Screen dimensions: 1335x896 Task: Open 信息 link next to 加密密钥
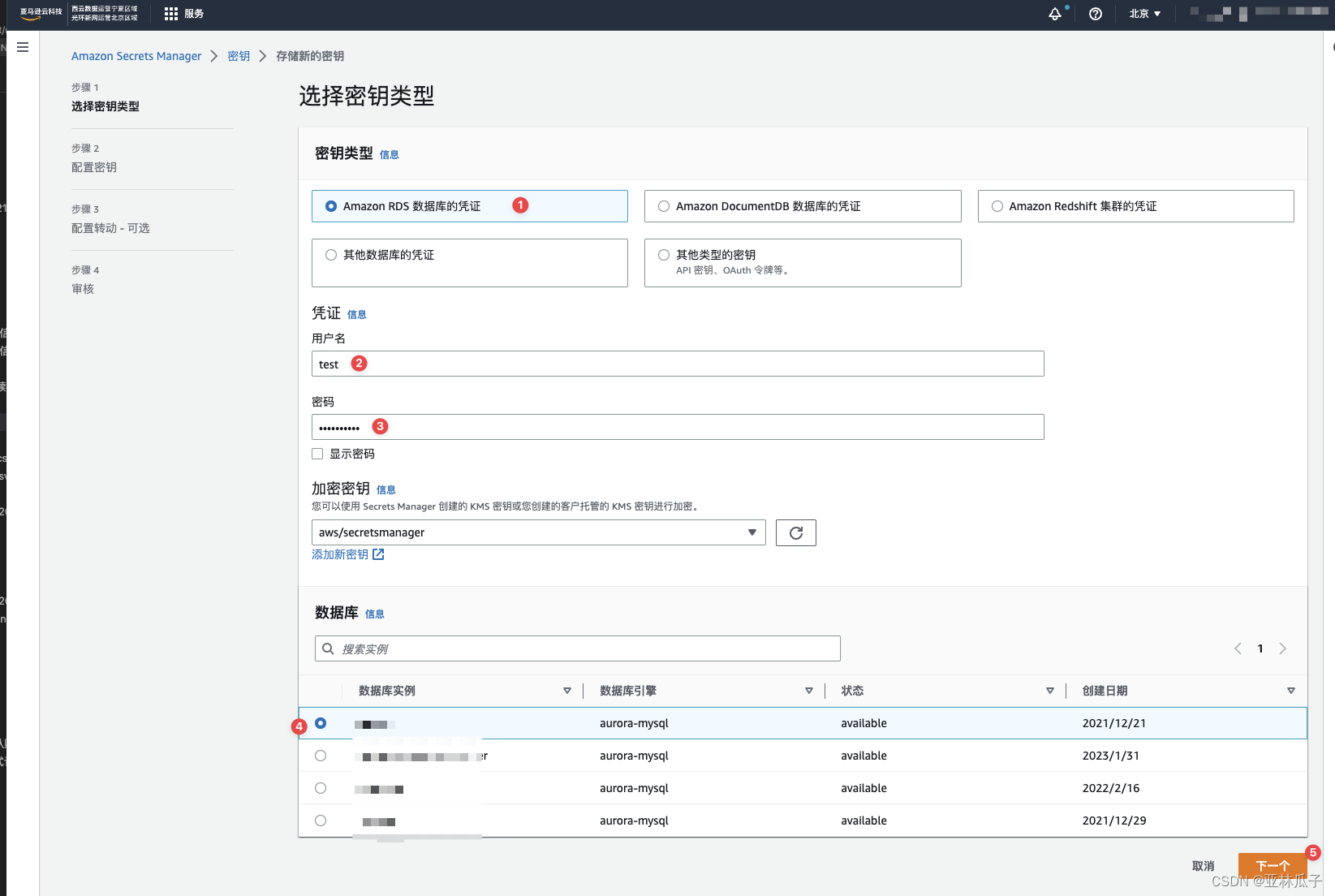coord(386,490)
